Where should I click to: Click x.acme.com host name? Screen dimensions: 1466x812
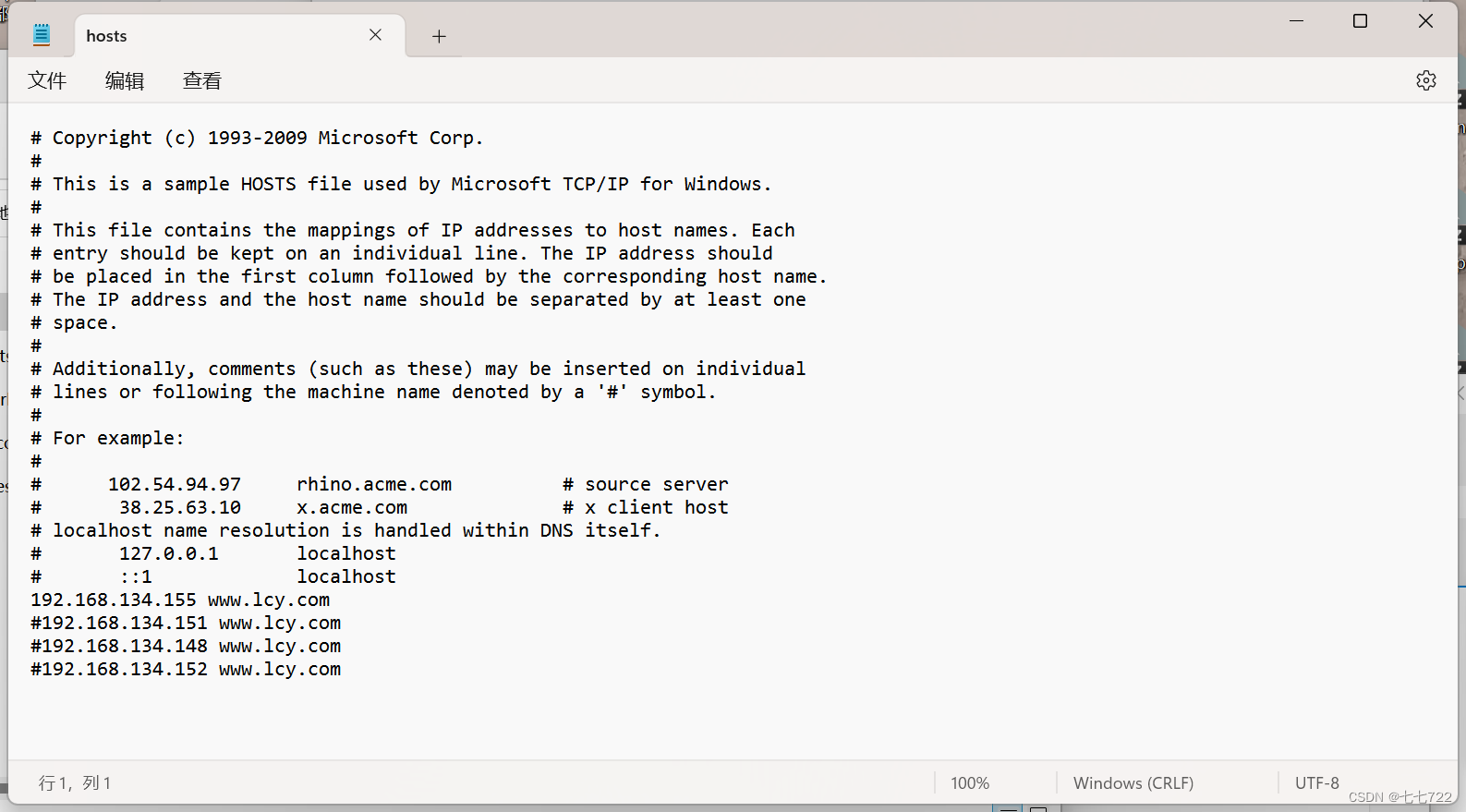click(352, 507)
